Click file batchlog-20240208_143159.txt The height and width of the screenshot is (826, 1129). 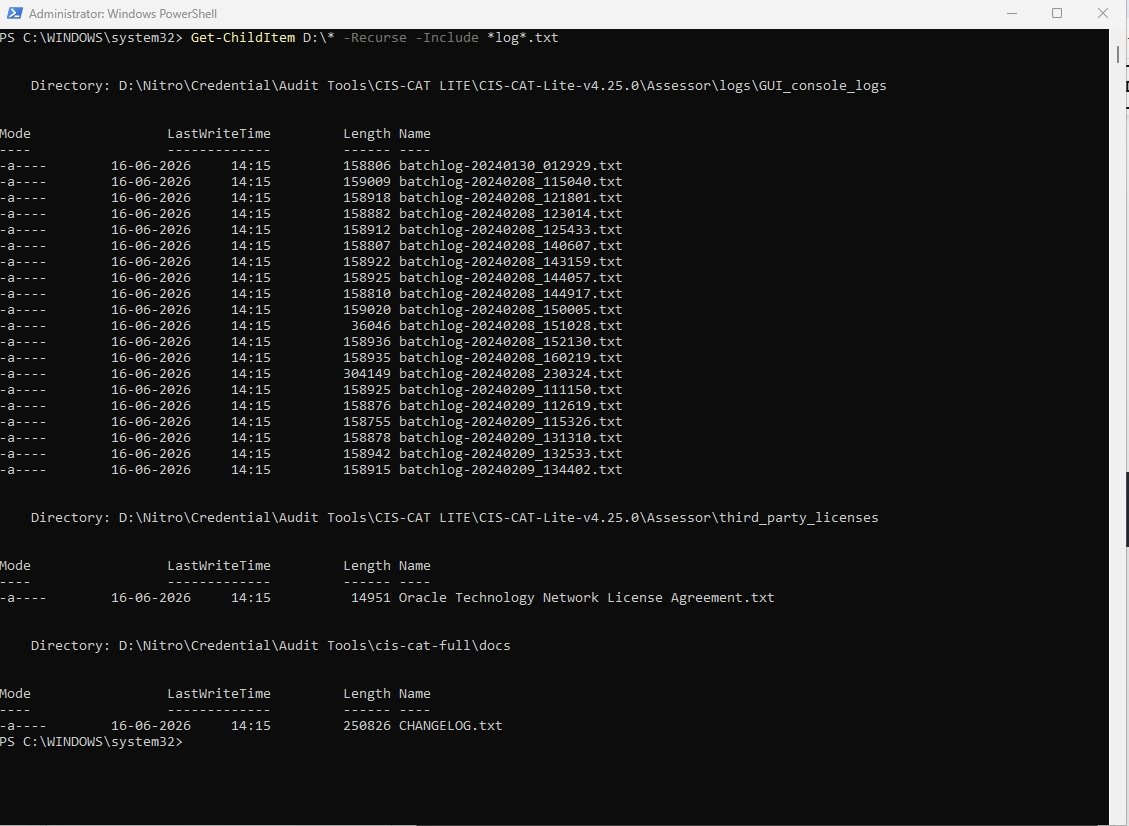510,261
